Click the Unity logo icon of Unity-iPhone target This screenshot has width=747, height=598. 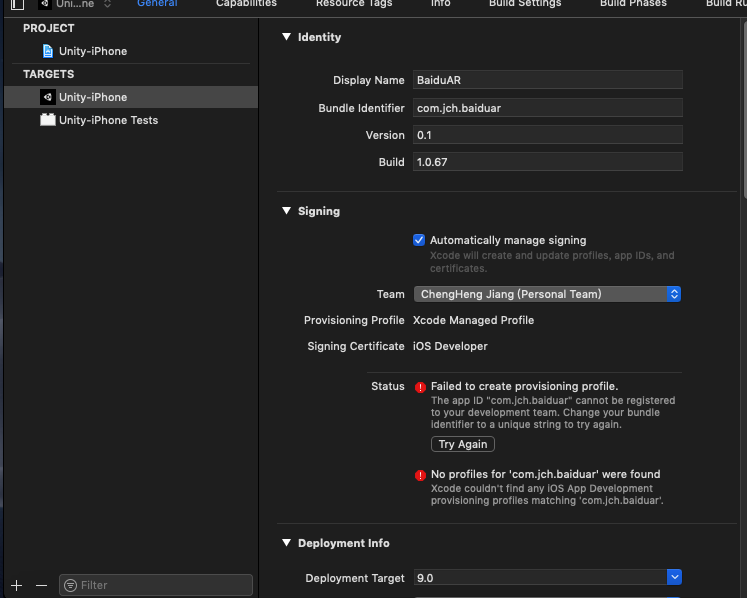tap(48, 97)
